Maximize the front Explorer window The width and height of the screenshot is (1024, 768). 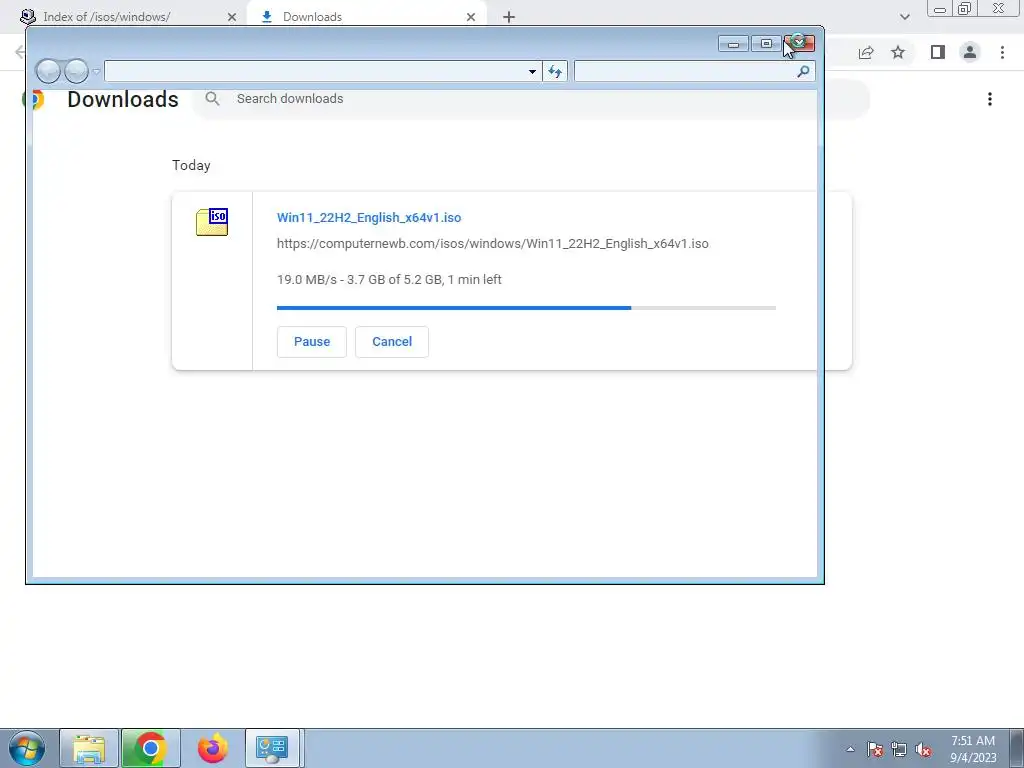766,44
